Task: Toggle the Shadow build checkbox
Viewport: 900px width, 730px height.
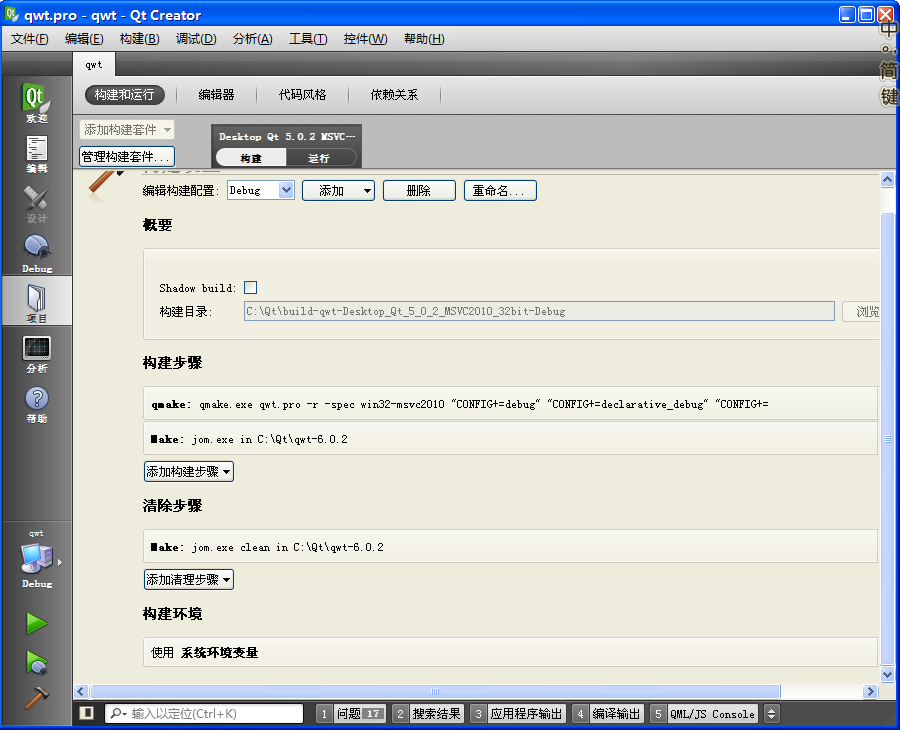Action: (251, 288)
